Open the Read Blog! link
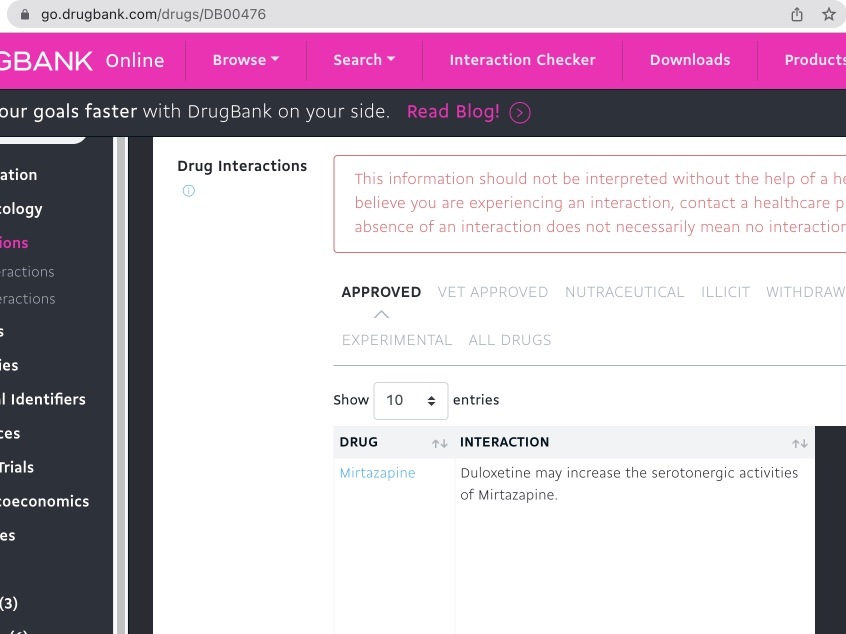The image size is (846, 634). point(453,112)
